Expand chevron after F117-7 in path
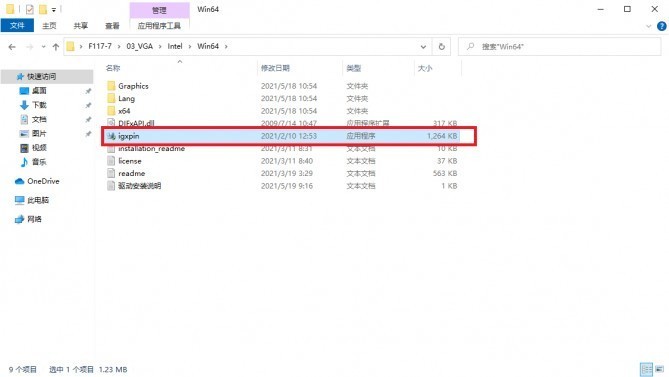 [119, 46]
